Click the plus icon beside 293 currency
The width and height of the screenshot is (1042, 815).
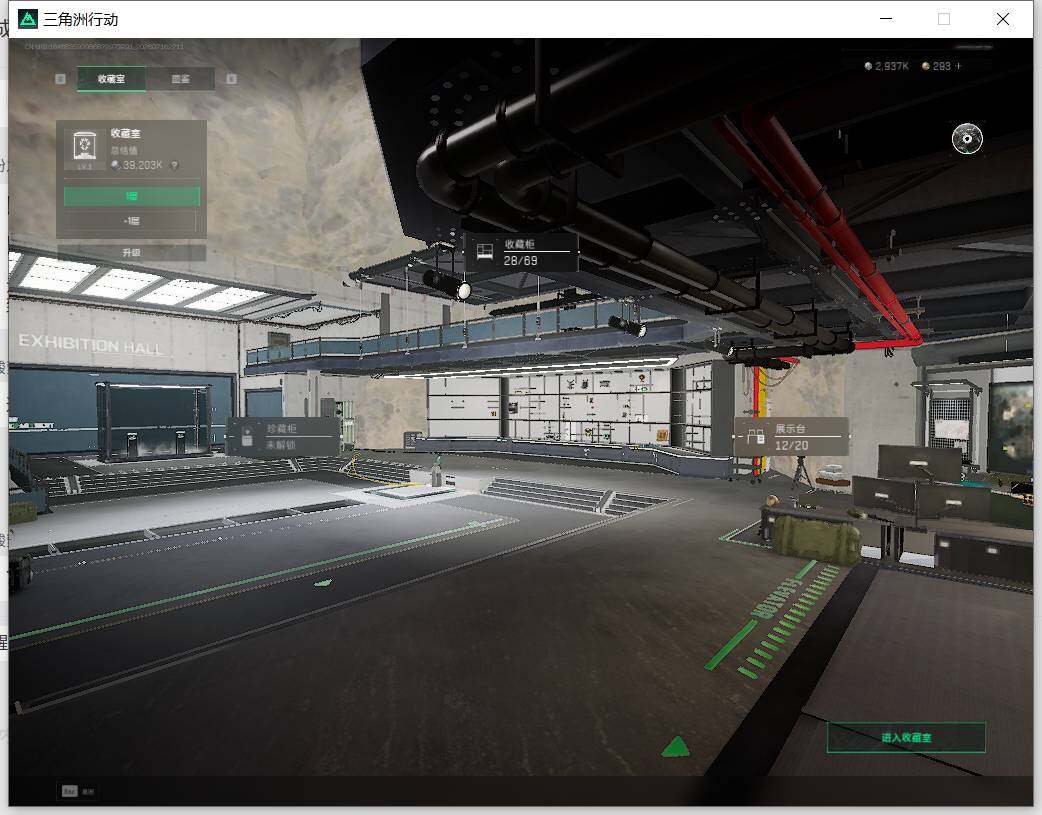point(958,66)
